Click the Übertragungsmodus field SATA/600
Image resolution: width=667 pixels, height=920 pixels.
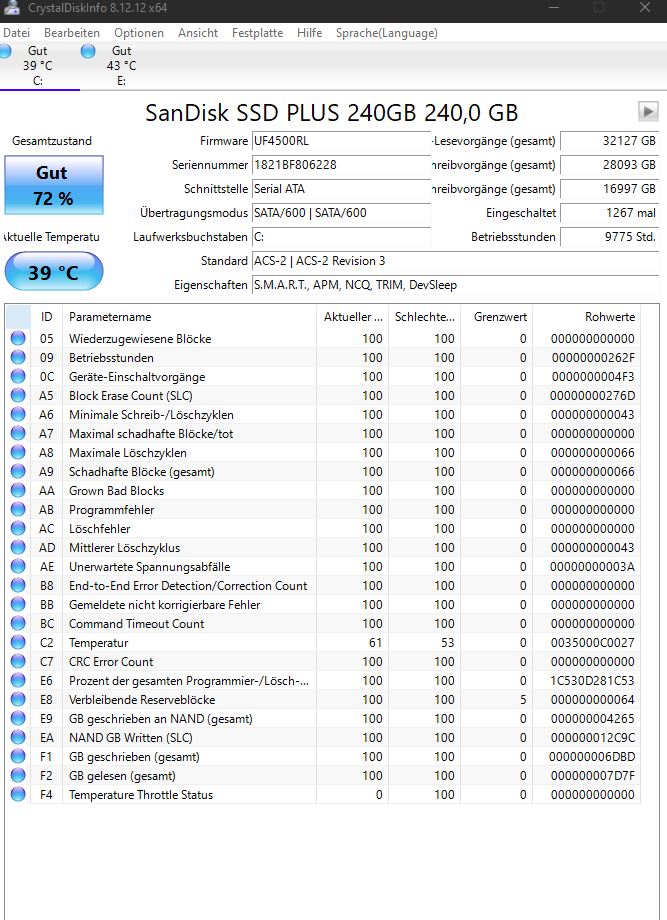(x=341, y=213)
